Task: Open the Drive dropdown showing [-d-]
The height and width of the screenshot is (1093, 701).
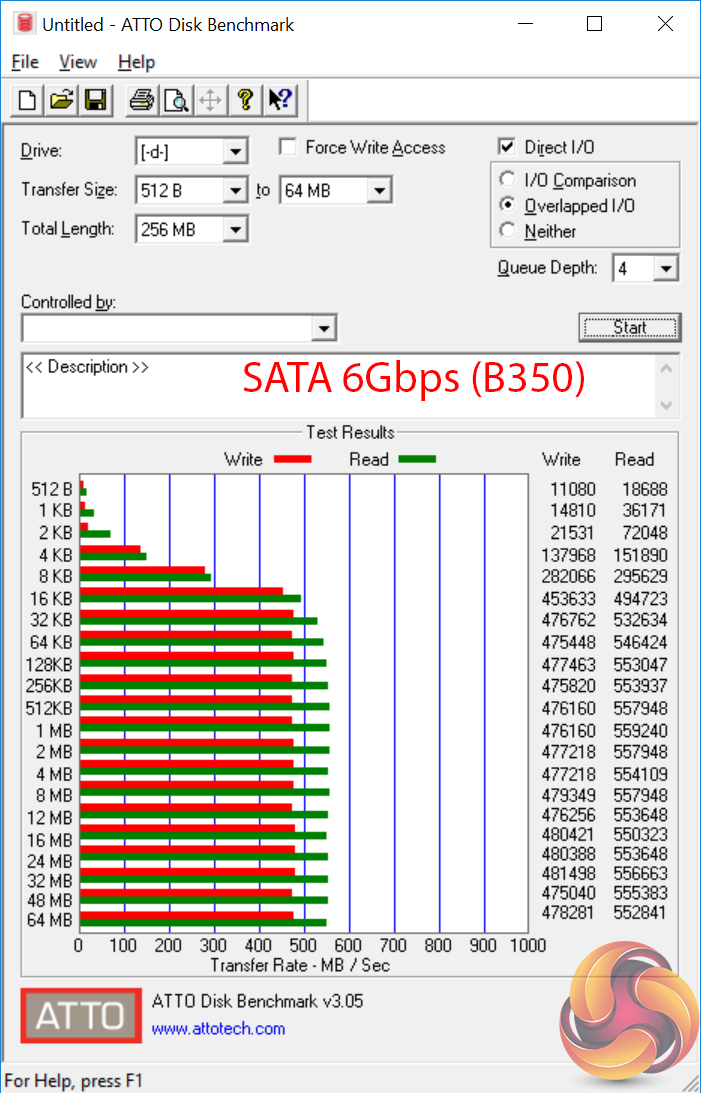Action: (x=235, y=151)
